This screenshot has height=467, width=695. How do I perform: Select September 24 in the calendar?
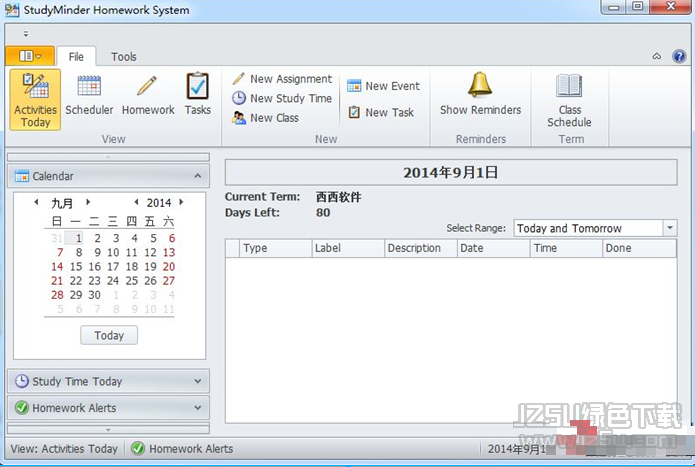coord(113,281)
